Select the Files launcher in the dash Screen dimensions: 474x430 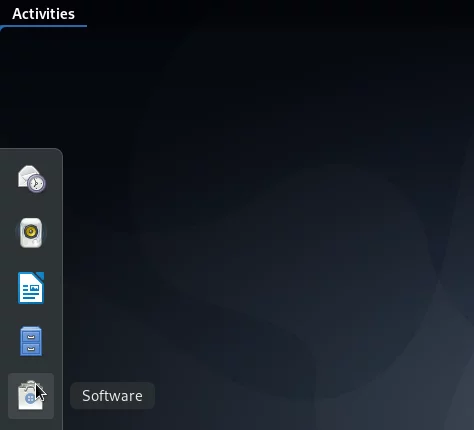tap(31, 341)
